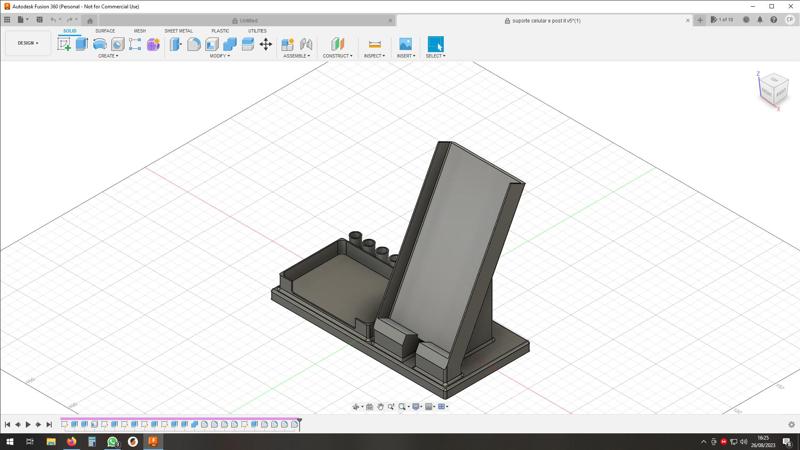The width and height of the screenshot is (800, 450).
Task: Select the Create Sketch tool
Action: (64, 44)
